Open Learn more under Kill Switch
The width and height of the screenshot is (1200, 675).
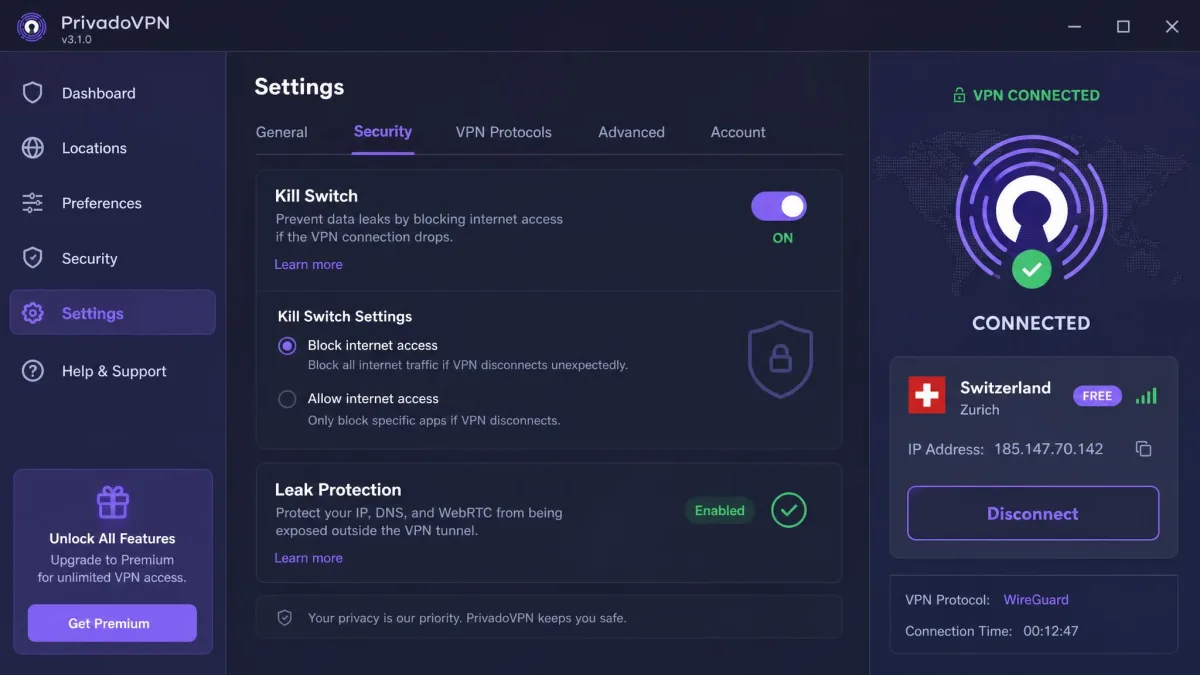point(308,264)
